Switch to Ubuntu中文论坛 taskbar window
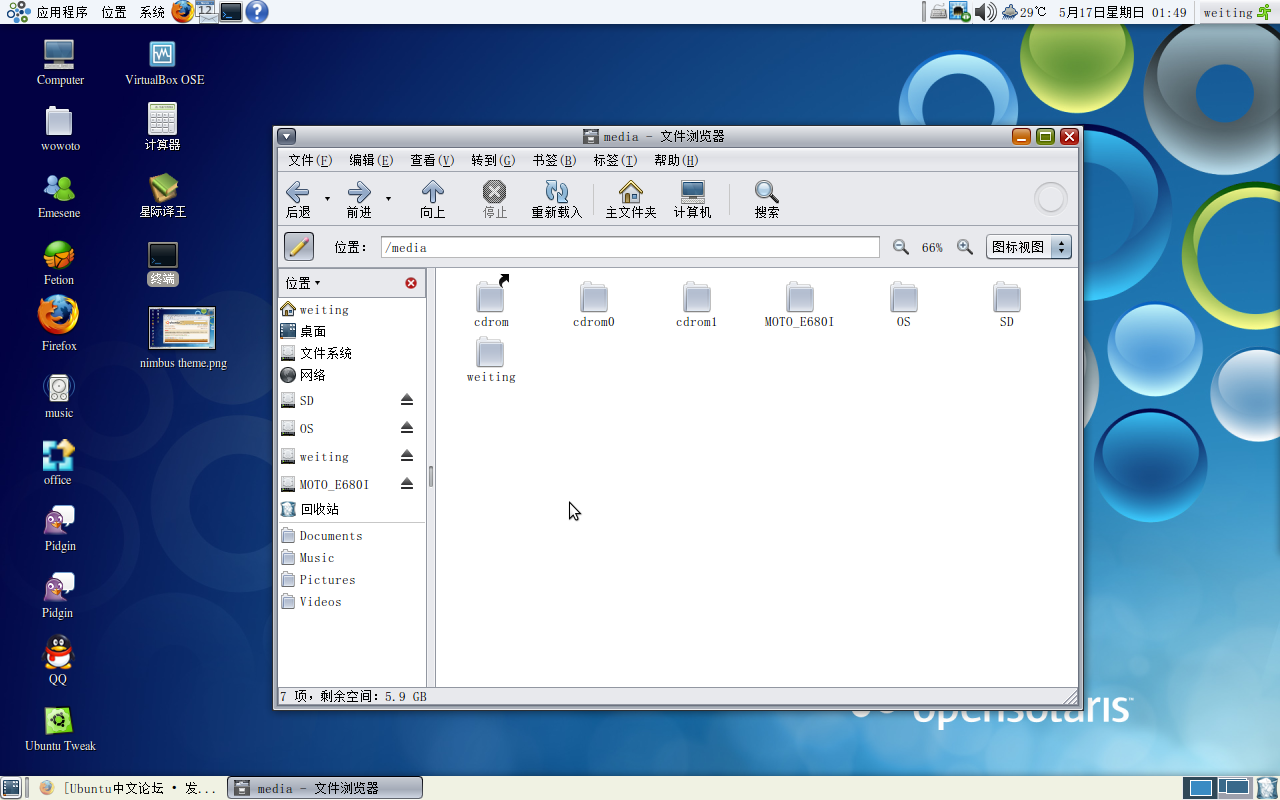 pos(129,788)
